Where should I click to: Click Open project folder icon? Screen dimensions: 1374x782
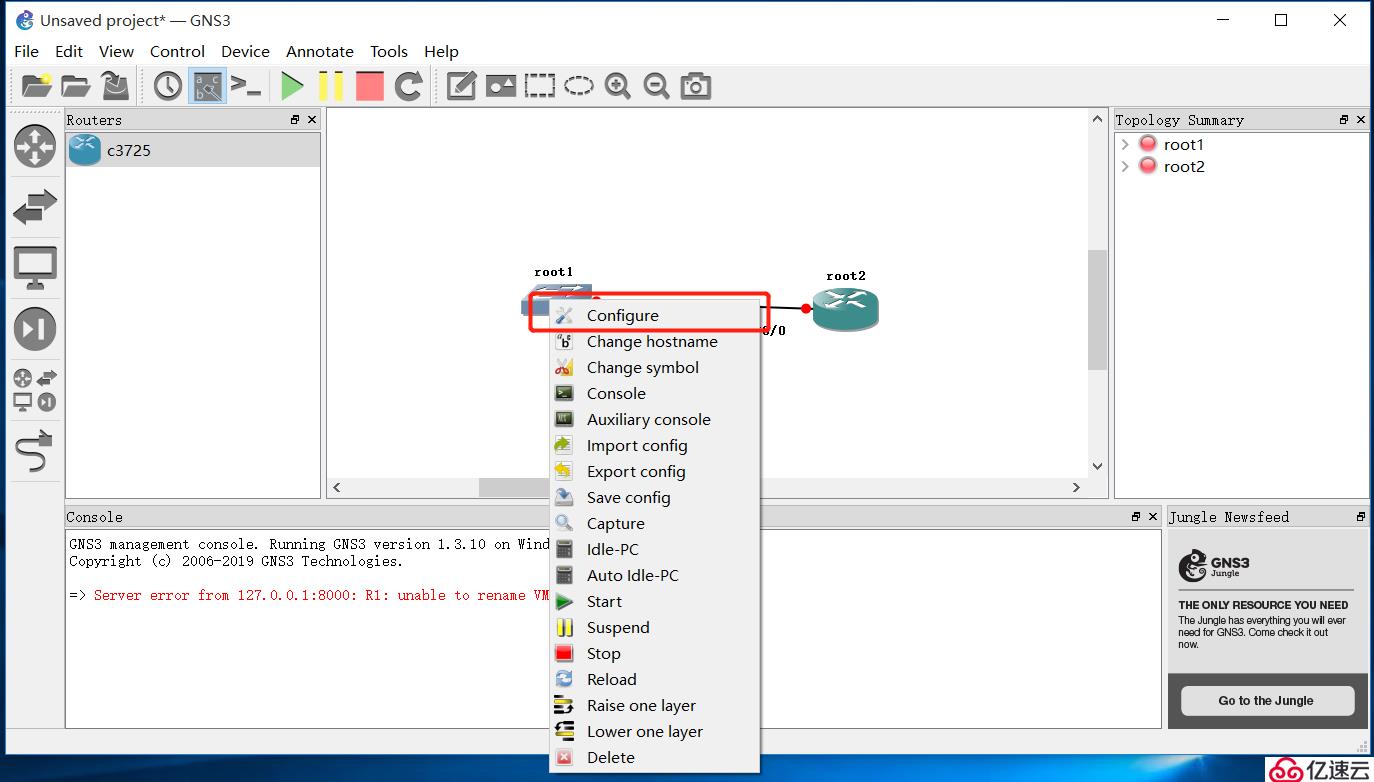tap(76, 86)
